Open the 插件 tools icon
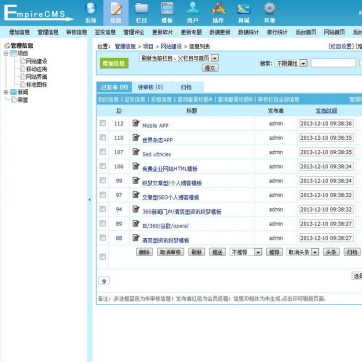 [218, 9]
